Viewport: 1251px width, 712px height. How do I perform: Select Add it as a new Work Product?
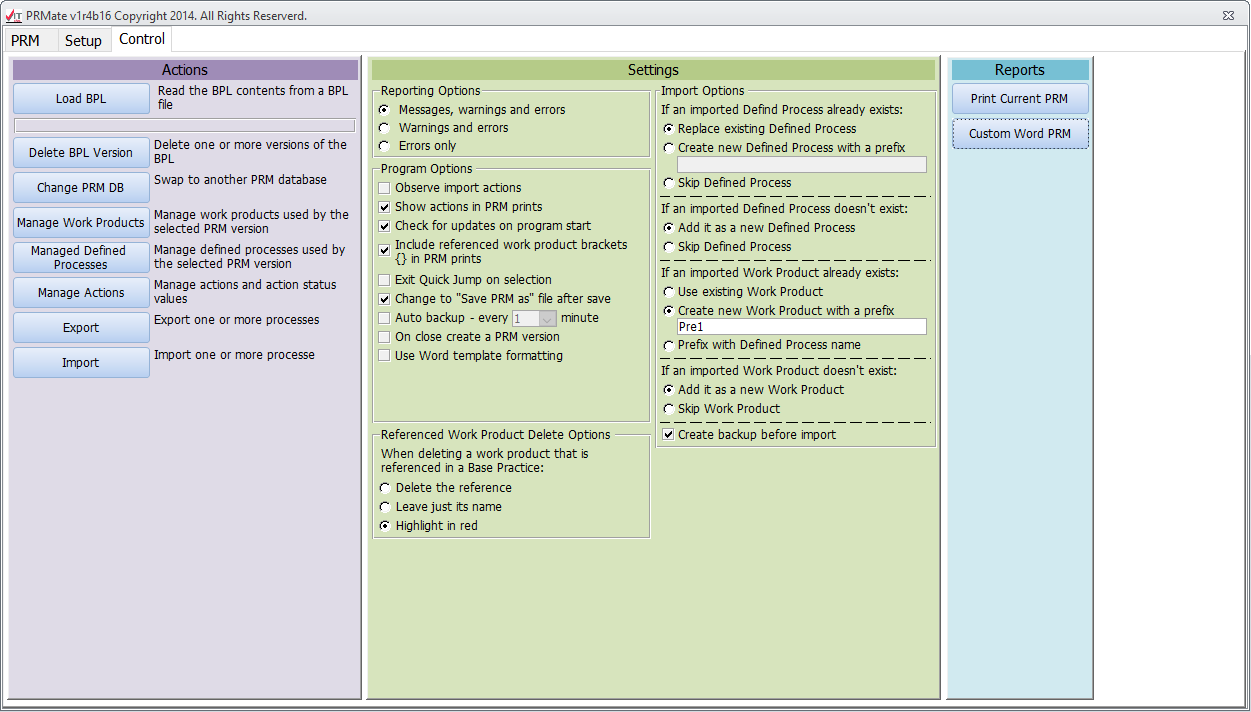669,390
